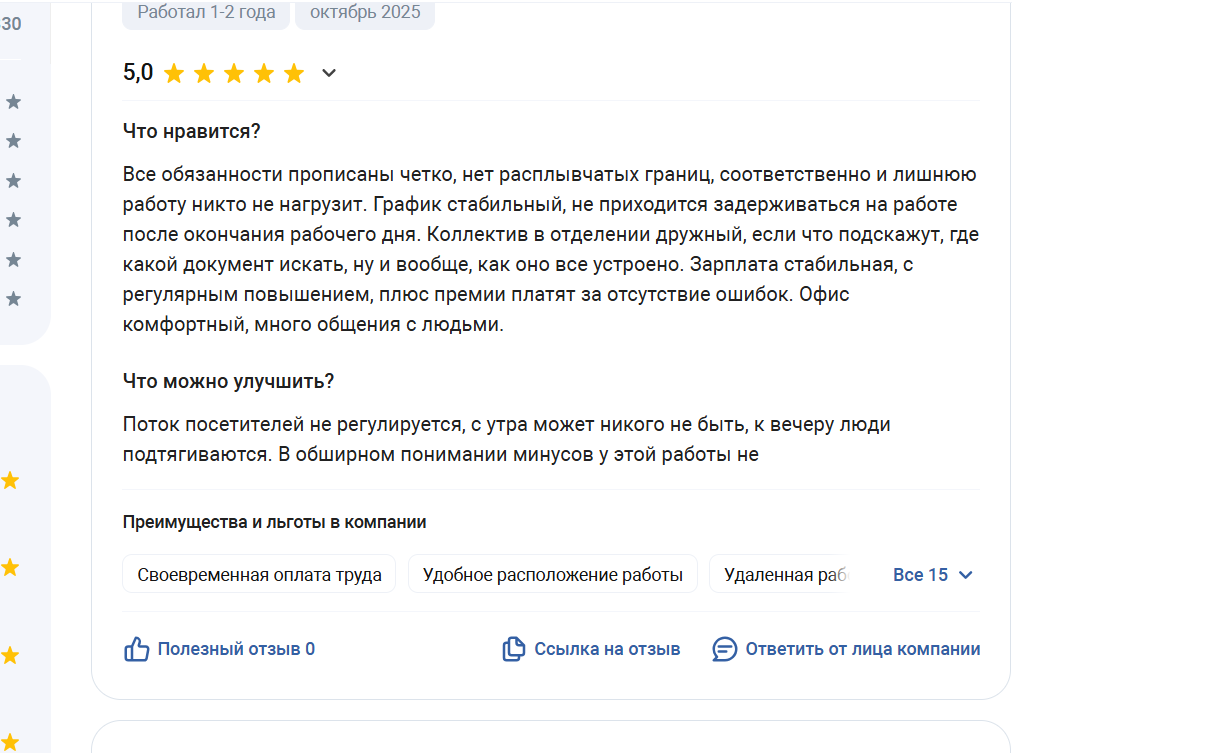Click the top gray star in the left sidebar
The height and width of the screenshot is (753, 1231).
(x=13, y=102)
